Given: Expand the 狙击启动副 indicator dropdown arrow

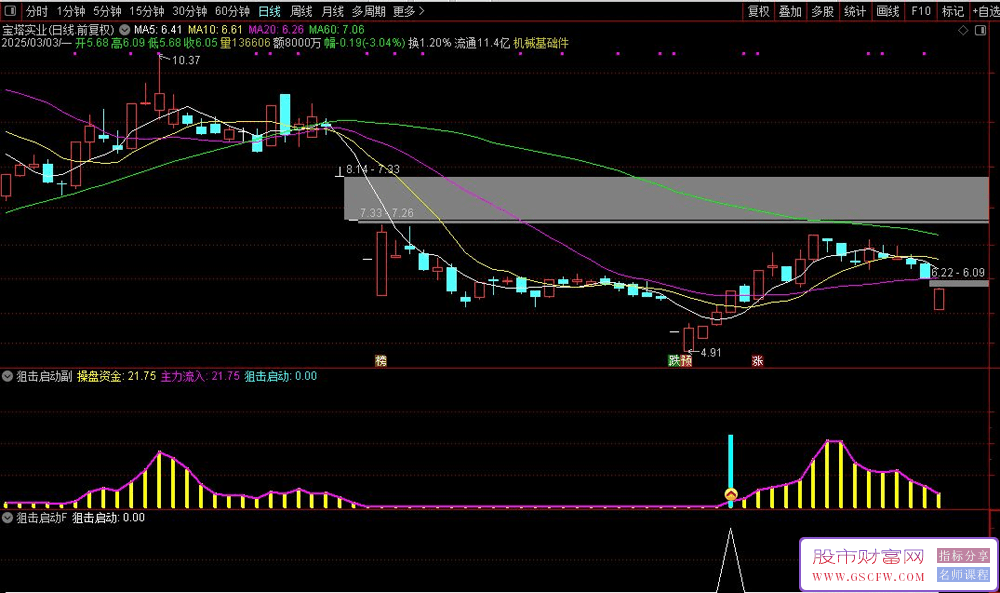Looking at the screenshot, I should [x=8, y=376].
